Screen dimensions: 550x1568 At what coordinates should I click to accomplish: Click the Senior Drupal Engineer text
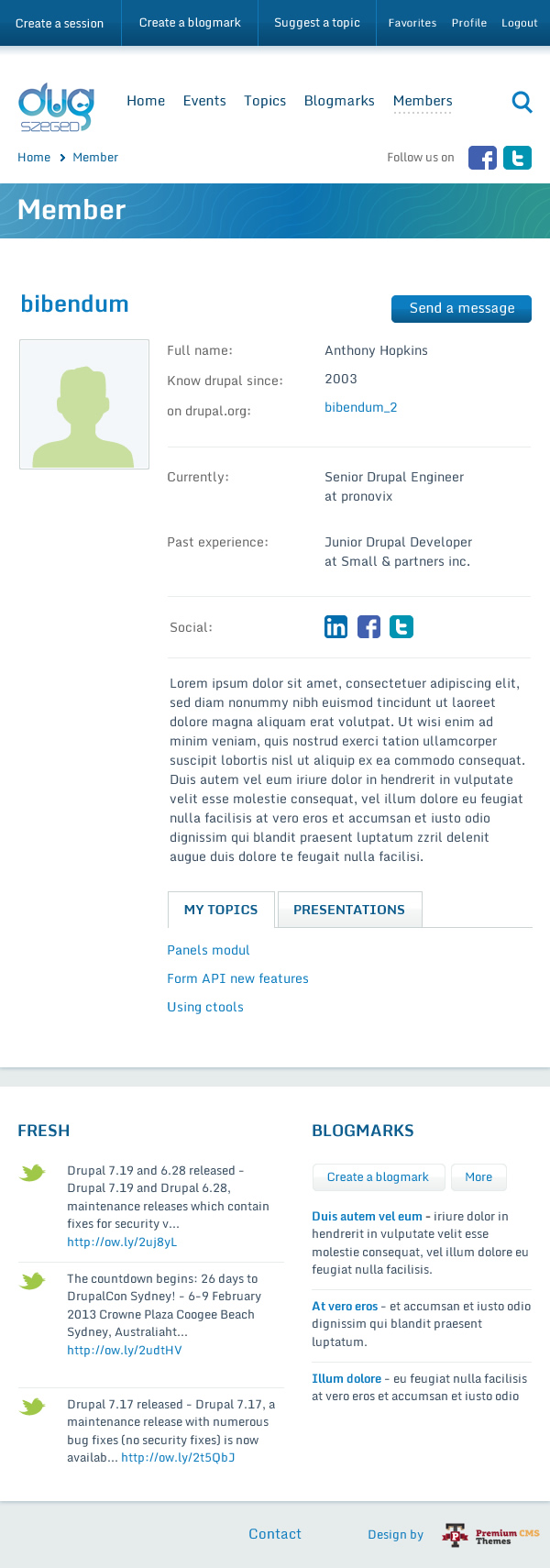tap(394, 477)
